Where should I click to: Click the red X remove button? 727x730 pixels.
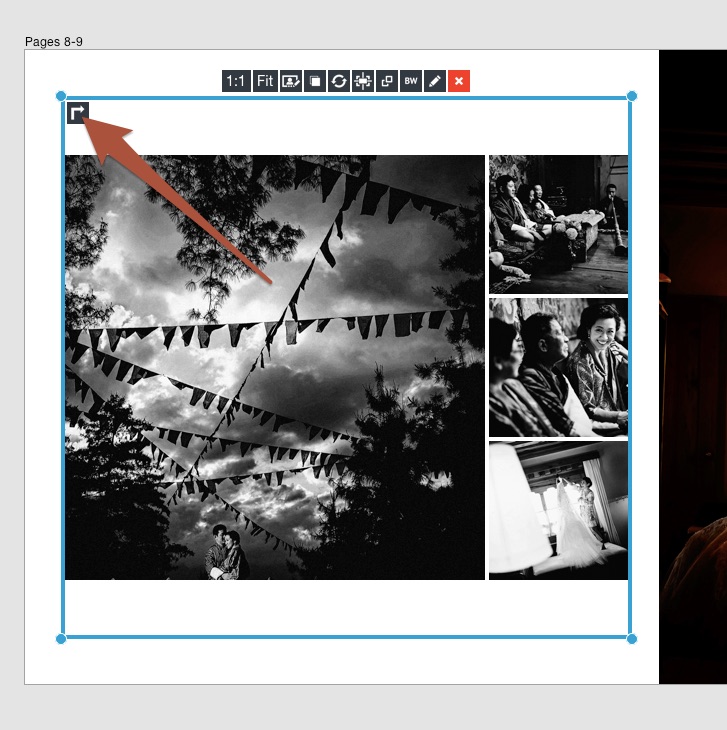pos(459,81)
